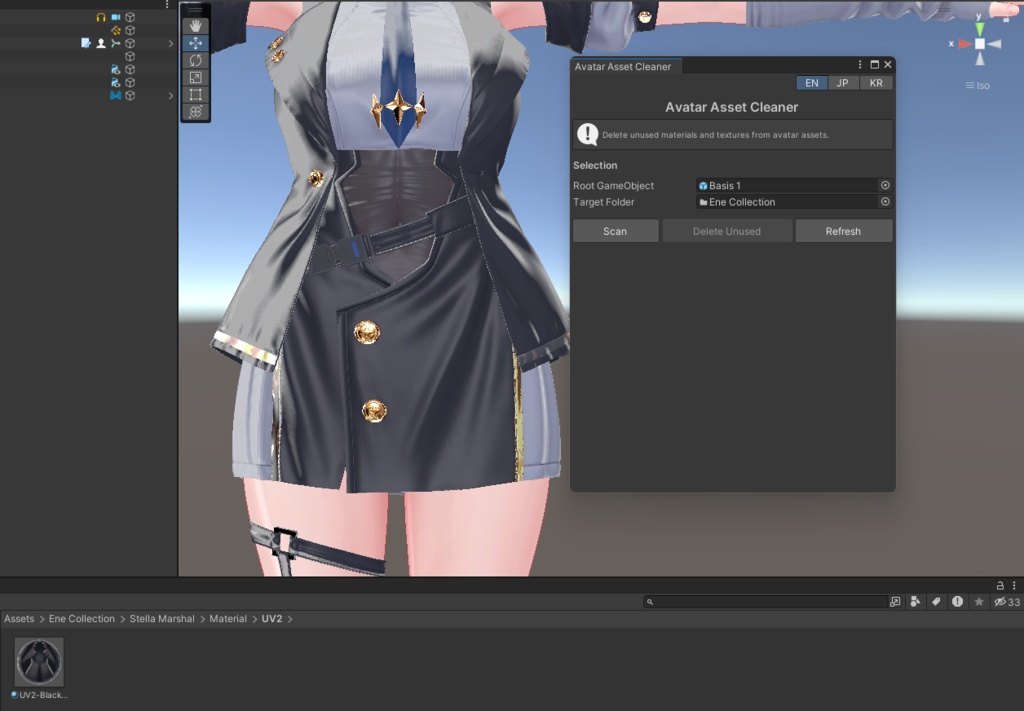Viewport: 1024px width, 711px height.
Task: Click the favorites star icon
Action: [x=978, y=601]
